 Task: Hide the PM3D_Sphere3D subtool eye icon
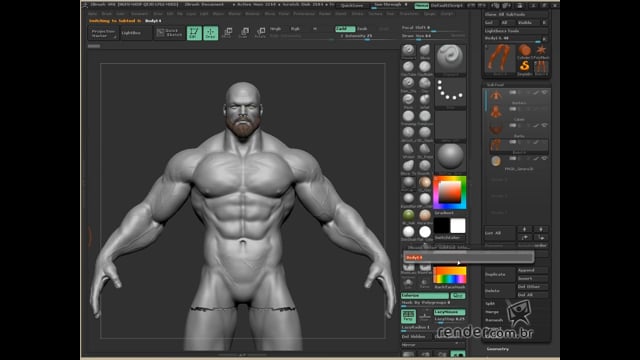[x=545, y=158]
